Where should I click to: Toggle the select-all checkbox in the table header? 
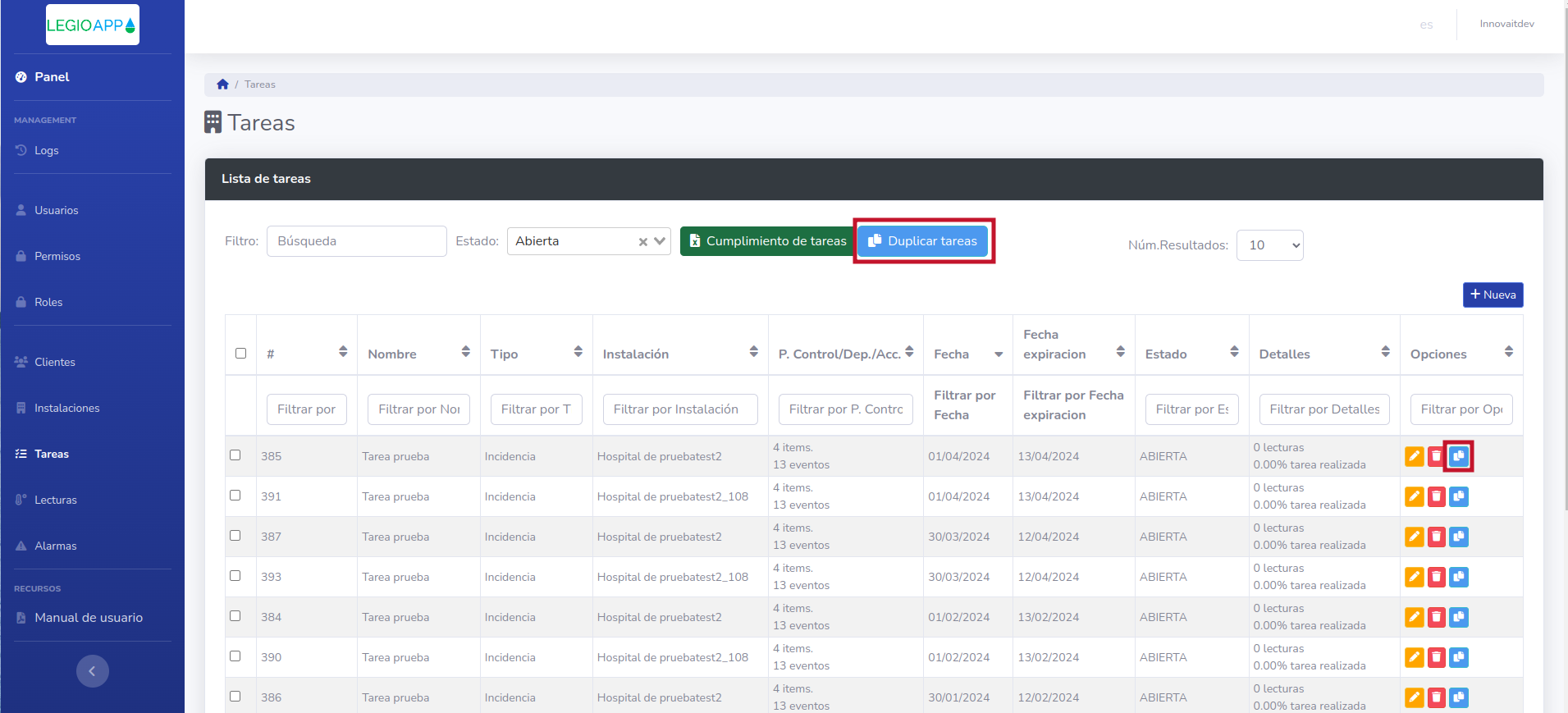[x=240, y=354]
